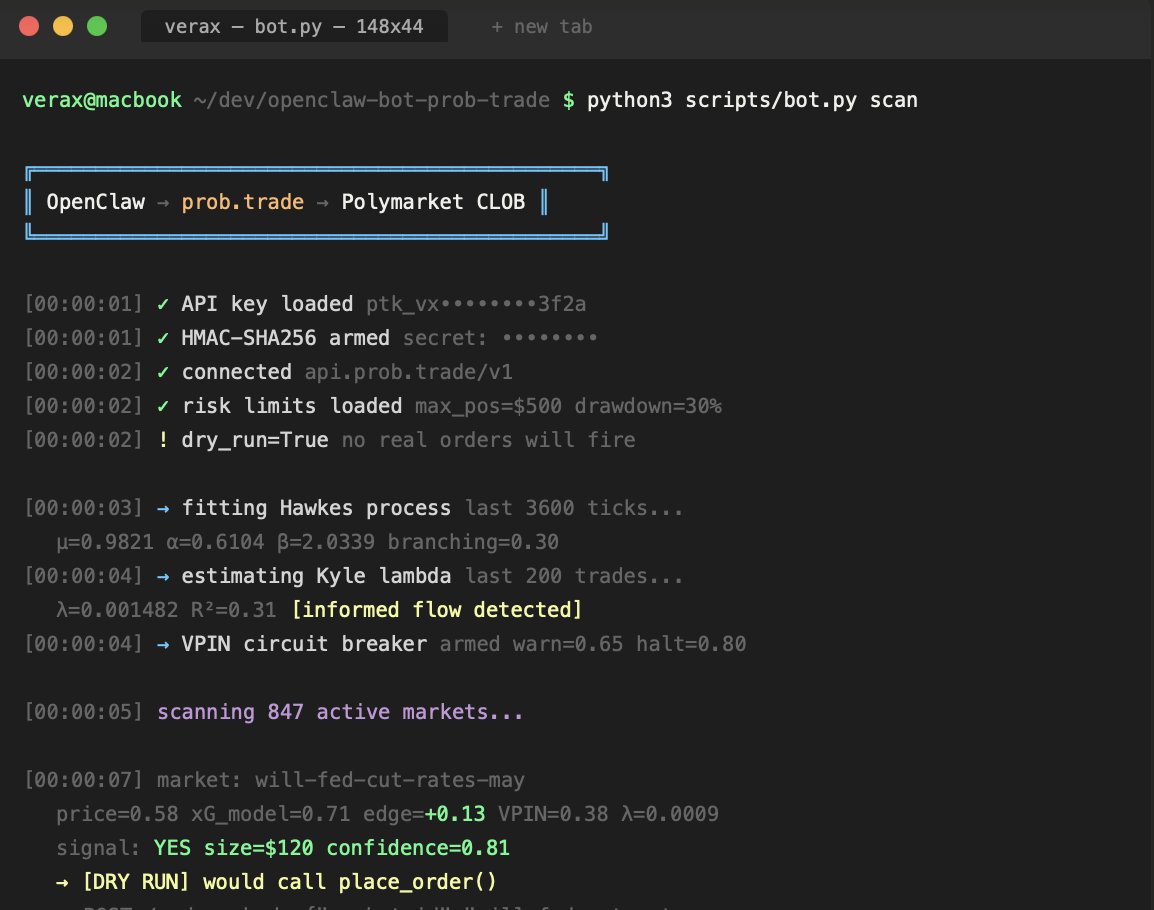
Task: Click the Hawkes parameters line 'μ=0.9821 α=0.6104'
Action: coord(160,542)
